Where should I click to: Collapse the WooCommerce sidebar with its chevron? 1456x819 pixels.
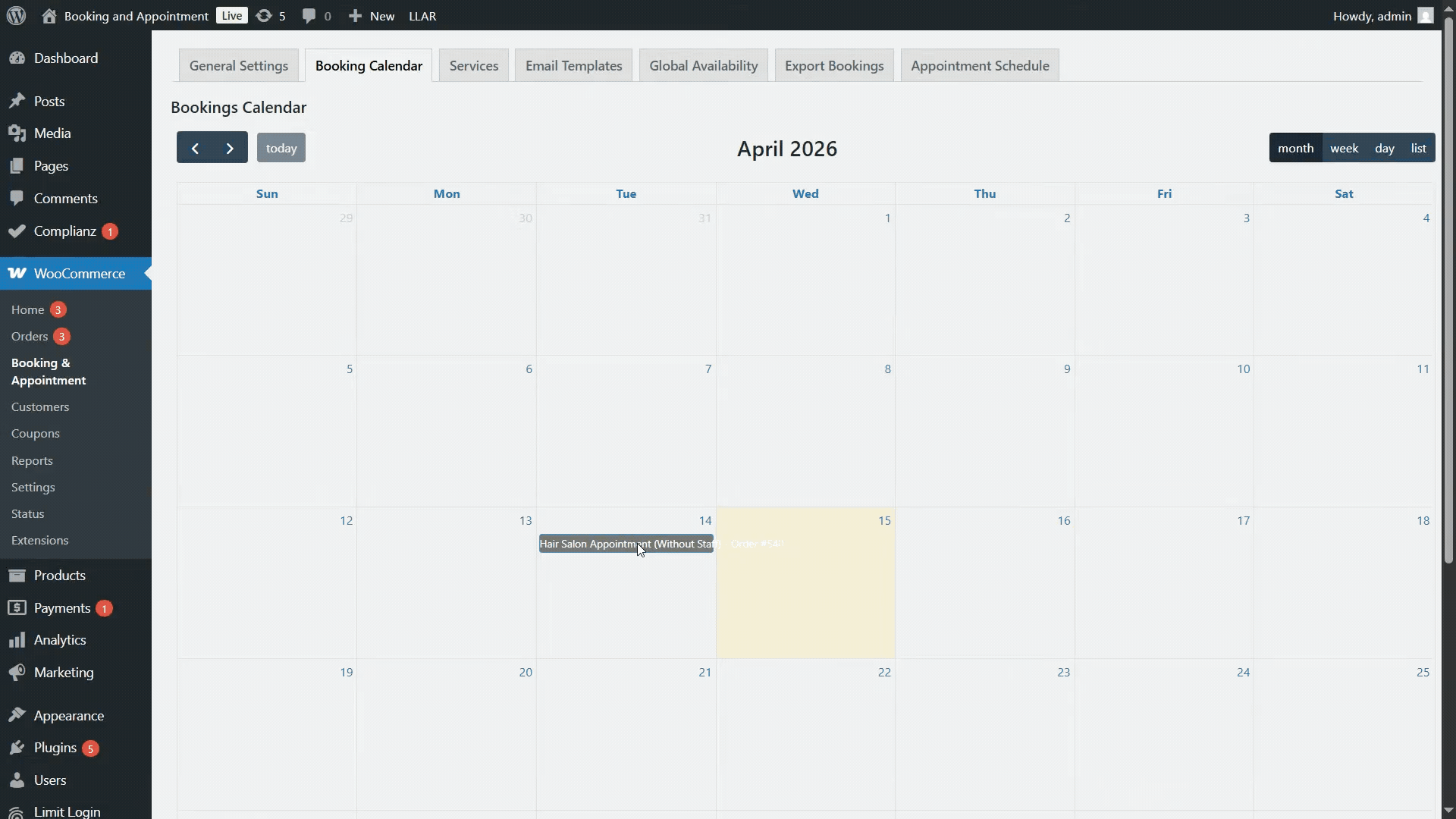point(149,273)
